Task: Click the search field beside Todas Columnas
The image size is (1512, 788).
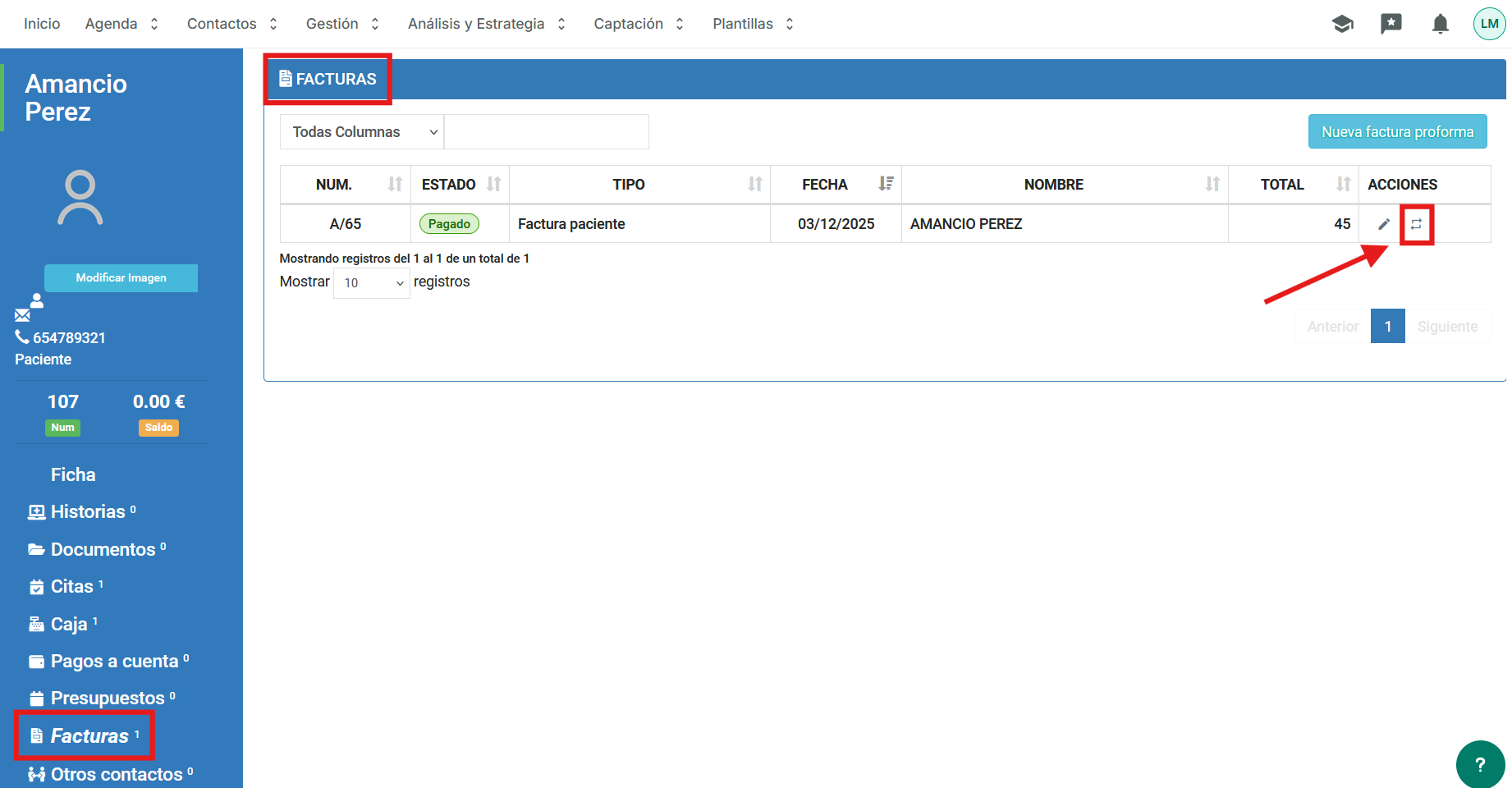Action: (x=547, y=132)
